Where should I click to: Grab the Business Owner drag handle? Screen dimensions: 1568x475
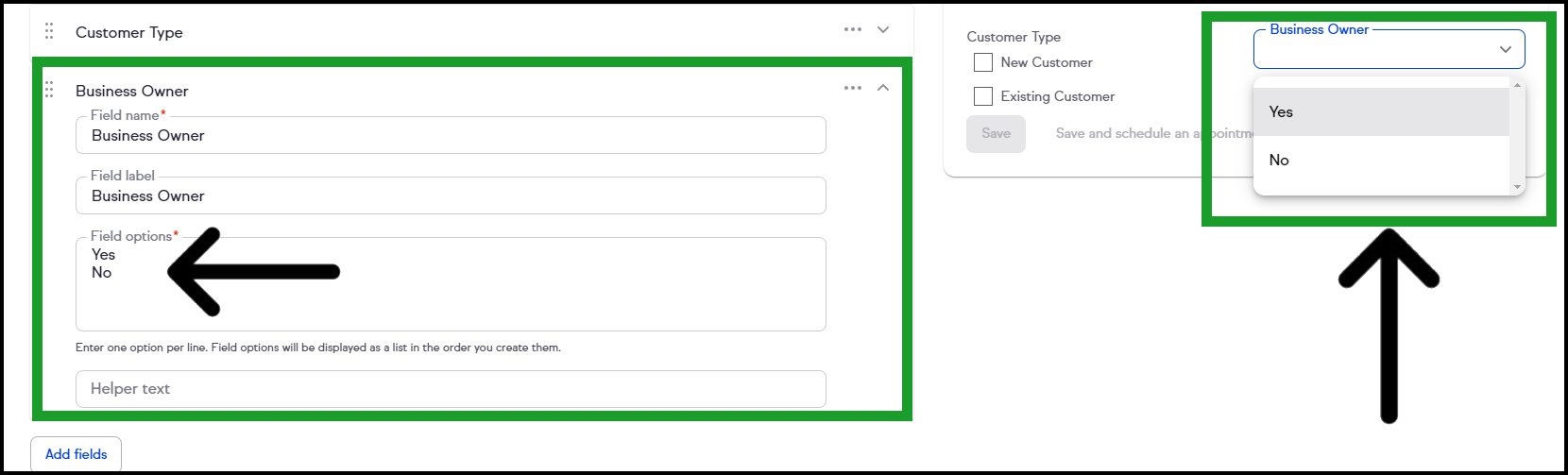pyautogui.click(x=49, y=90)
